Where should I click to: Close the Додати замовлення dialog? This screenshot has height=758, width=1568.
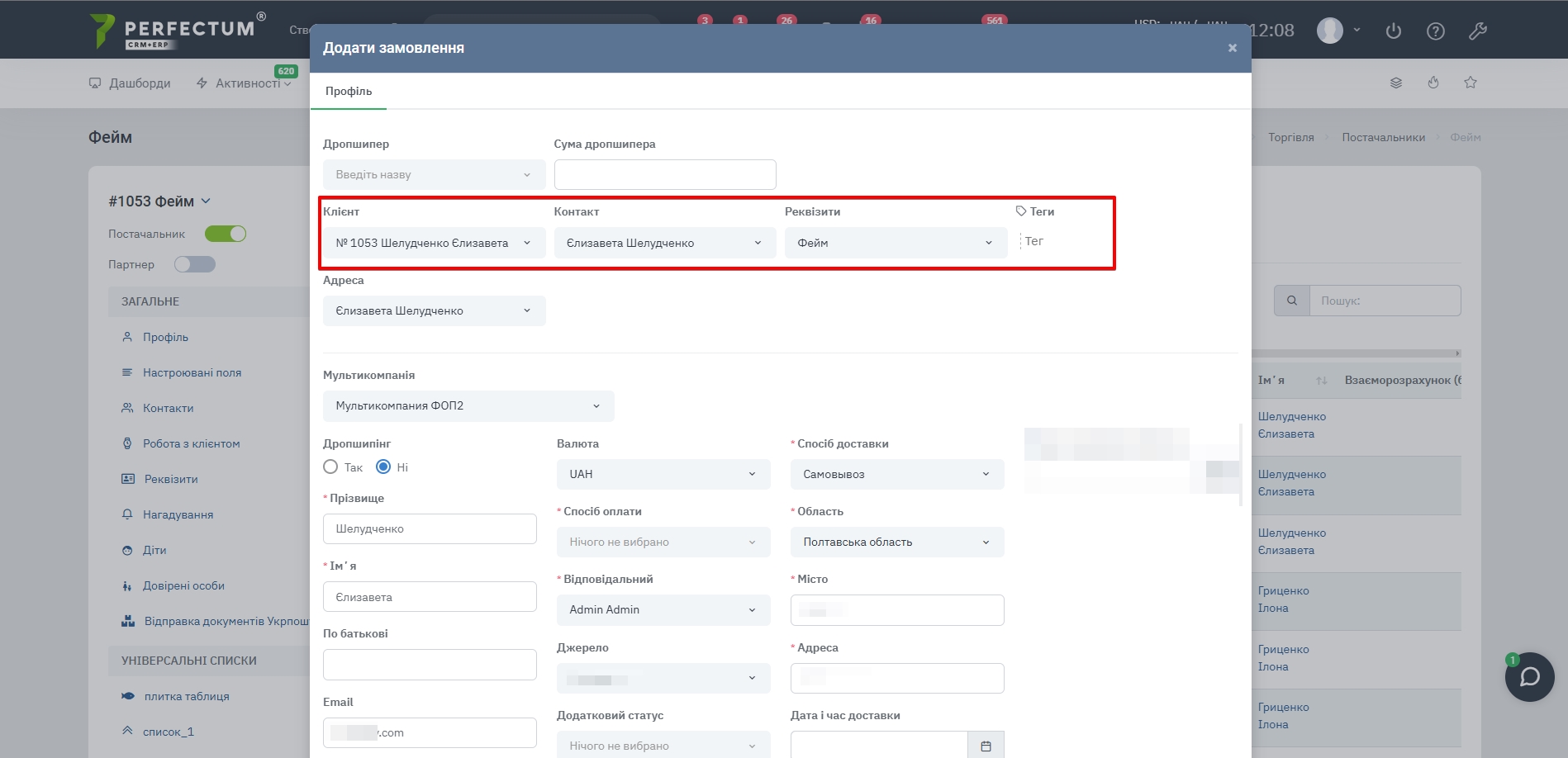coord(1232,48)
